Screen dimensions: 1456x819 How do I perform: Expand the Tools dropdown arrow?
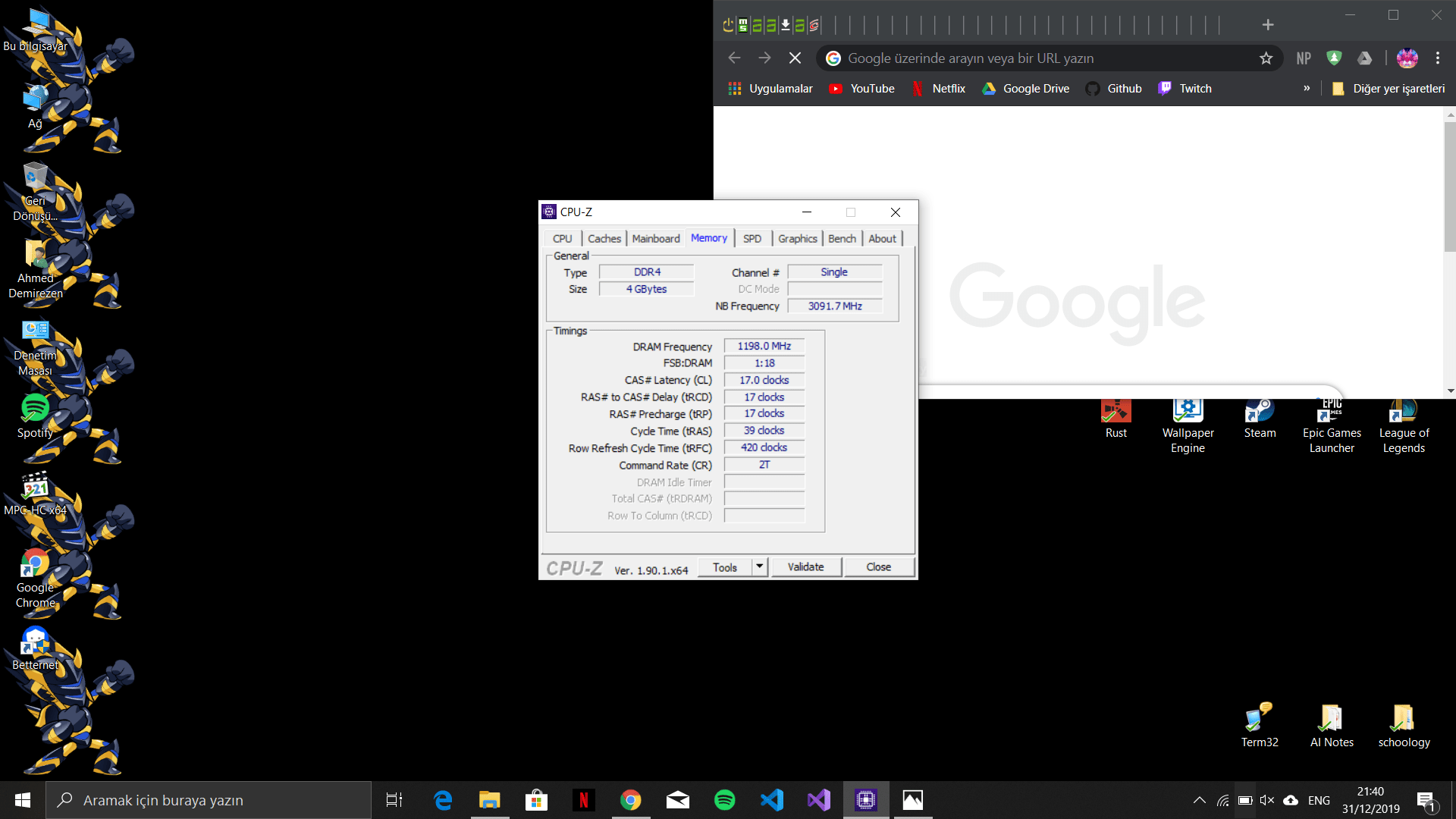click(x=759, y=566)
